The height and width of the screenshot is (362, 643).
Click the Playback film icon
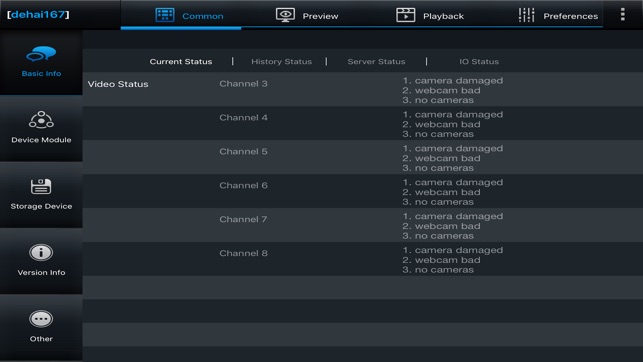(x=406, y=15)
